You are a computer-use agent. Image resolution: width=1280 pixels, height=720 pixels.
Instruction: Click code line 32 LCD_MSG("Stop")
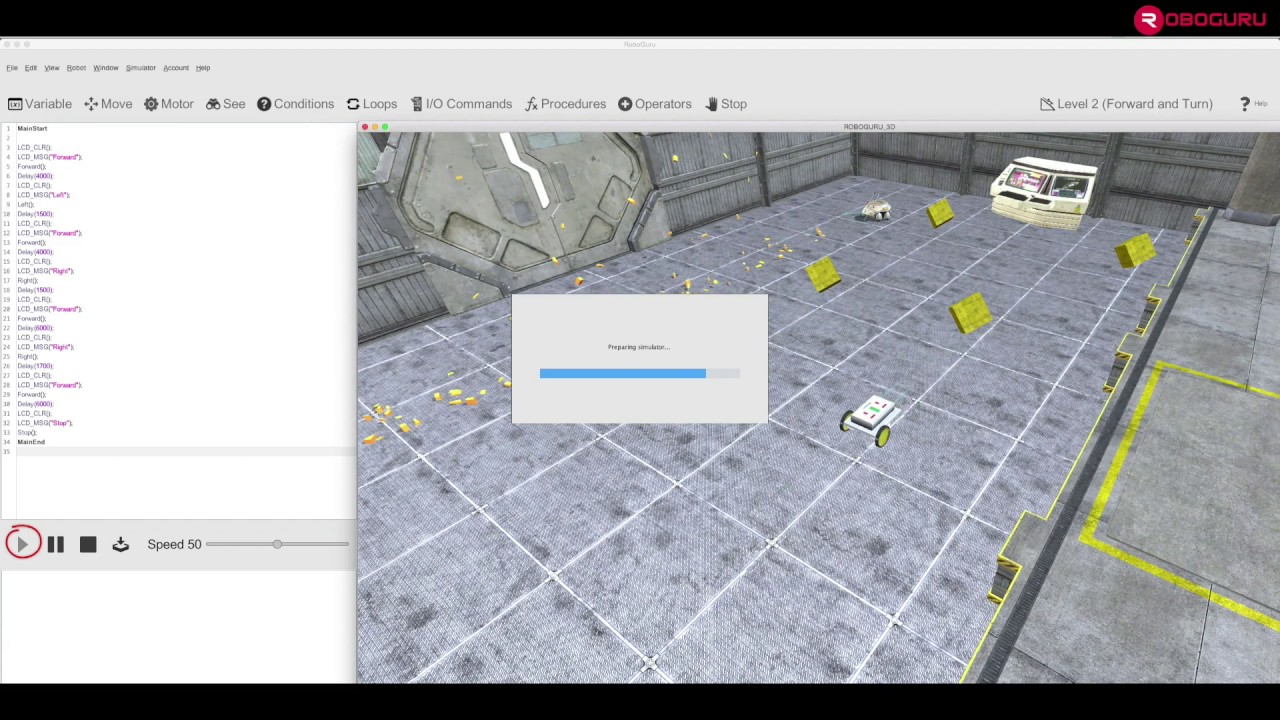tap(45, 423)
